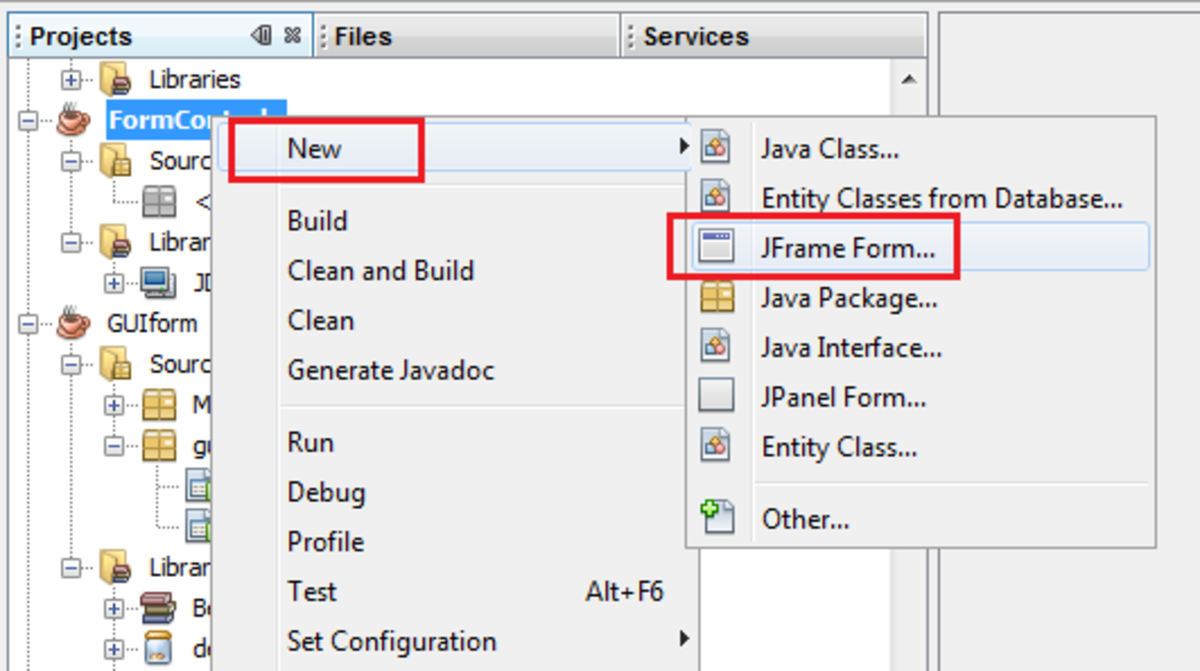
Task: Switch to the Services tab
Action: (696, 37)
